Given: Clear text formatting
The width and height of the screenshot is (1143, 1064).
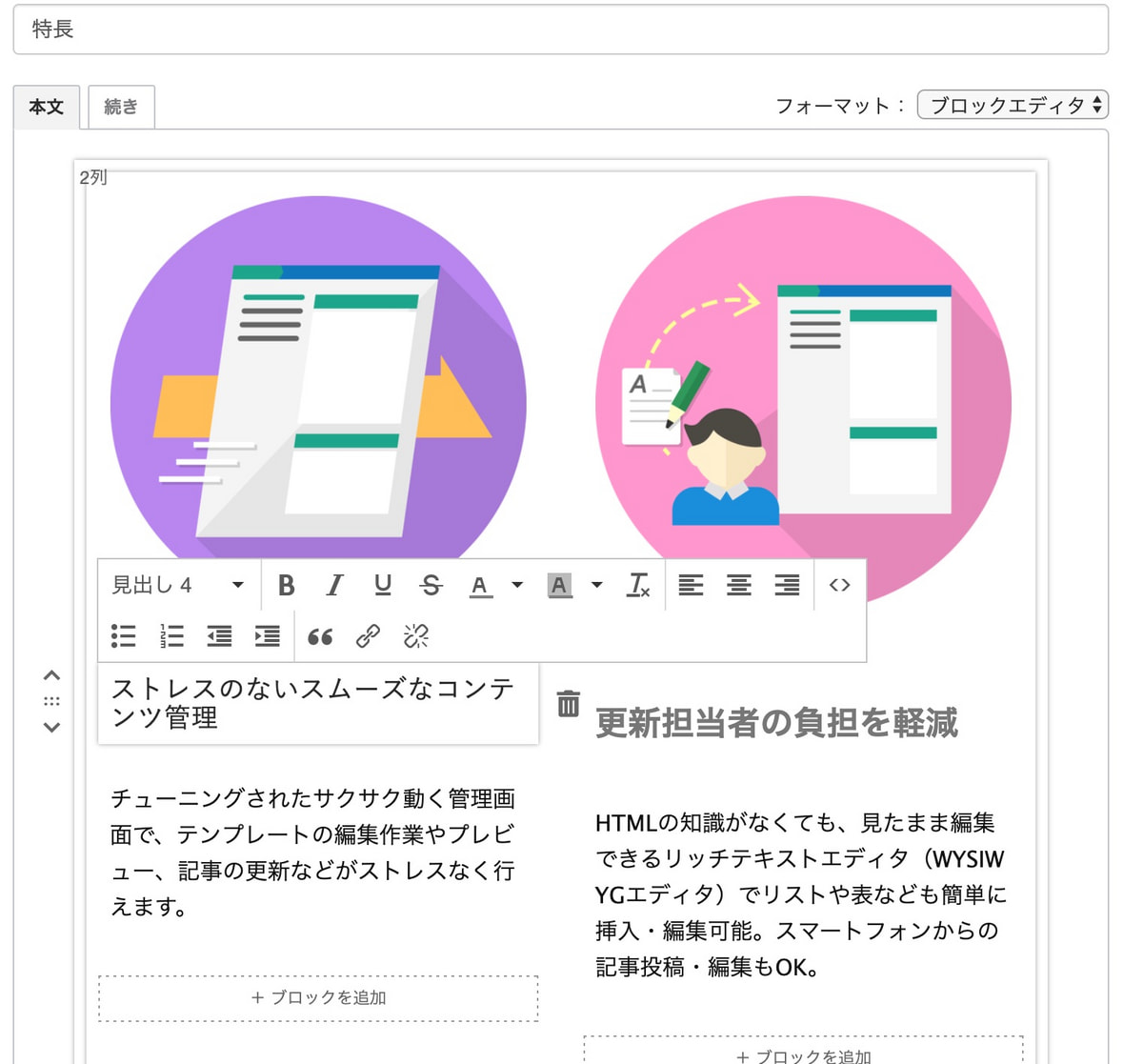Looking at the screenshot, I should (638, 585).
